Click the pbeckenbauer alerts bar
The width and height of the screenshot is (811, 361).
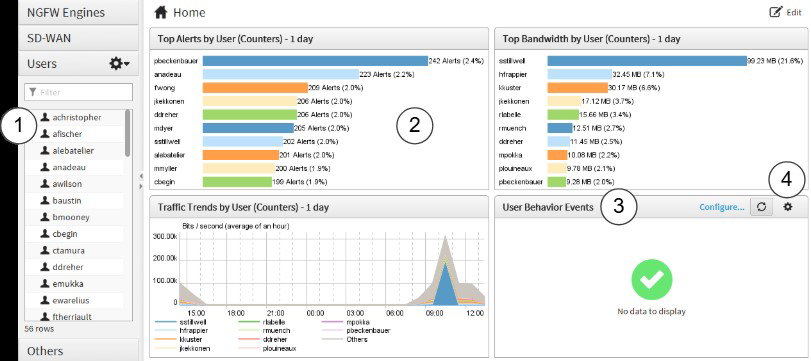(x=315, y=61)
